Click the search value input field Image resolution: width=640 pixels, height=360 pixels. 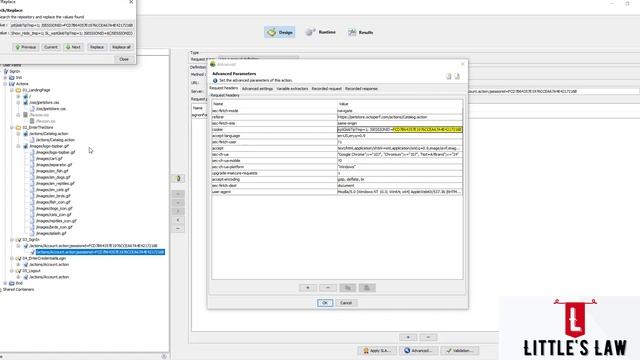[x=71, y=25]
